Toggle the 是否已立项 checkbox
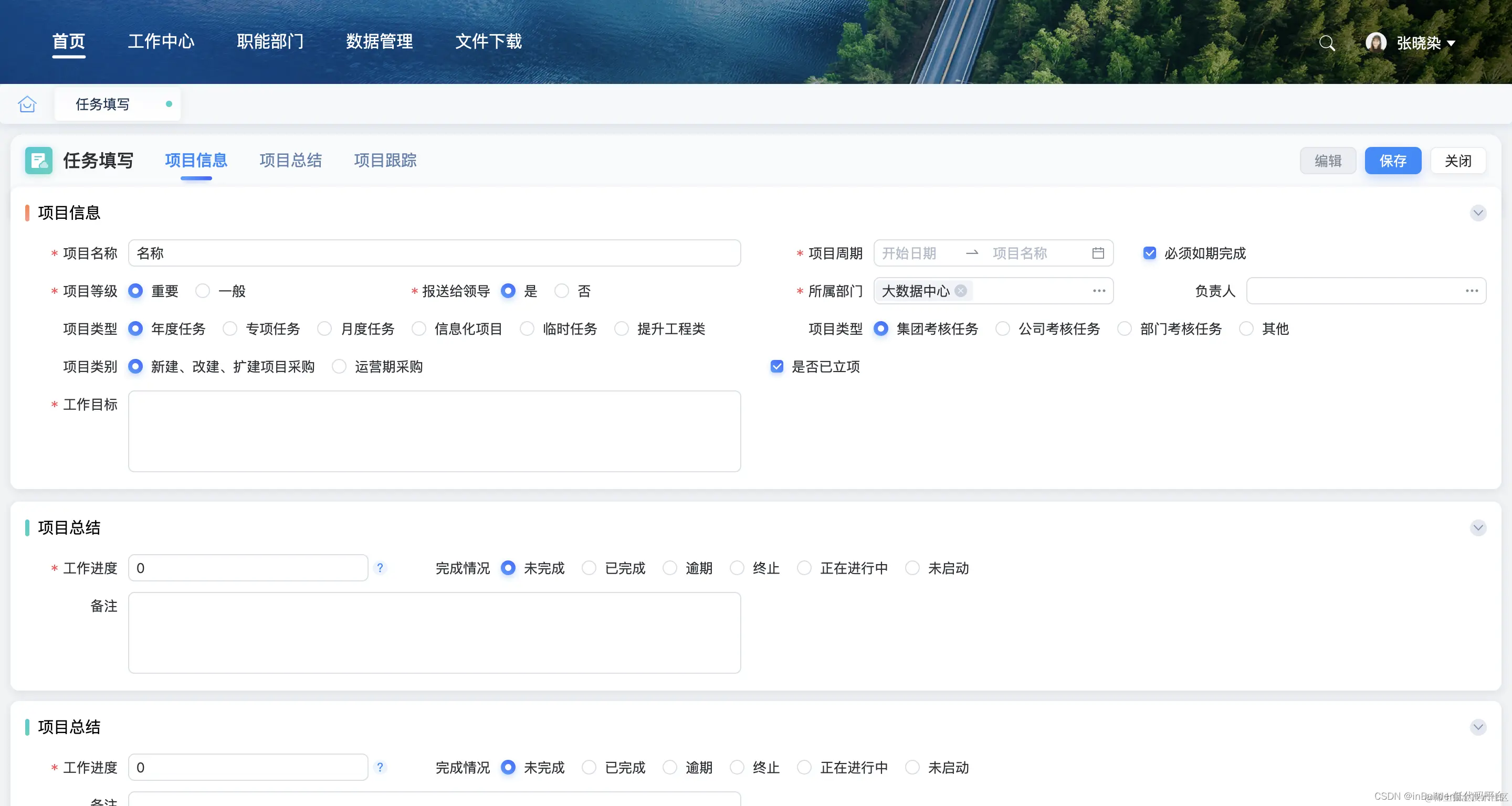Image resolution: width=1512 pixels, height=806 pixels. tap(776, 367)
